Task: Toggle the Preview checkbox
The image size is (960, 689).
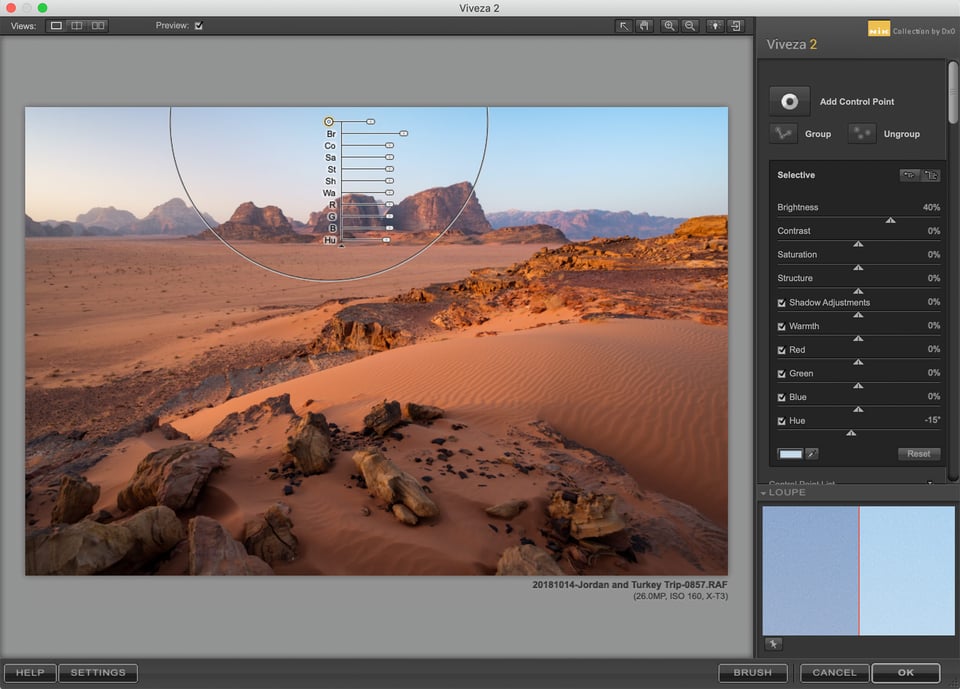Action: coord(198,26)
